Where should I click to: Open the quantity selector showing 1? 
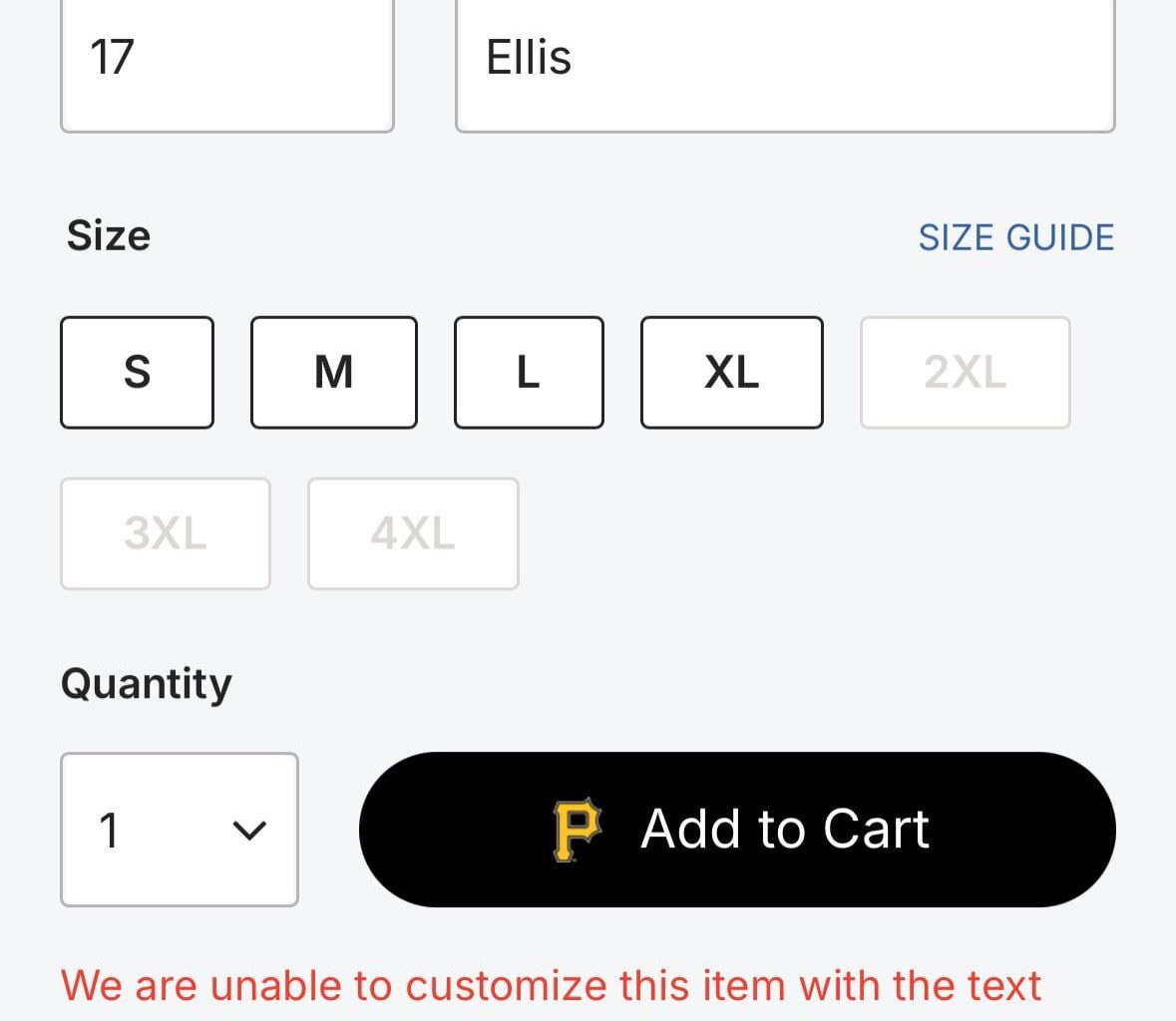[179, 829]
